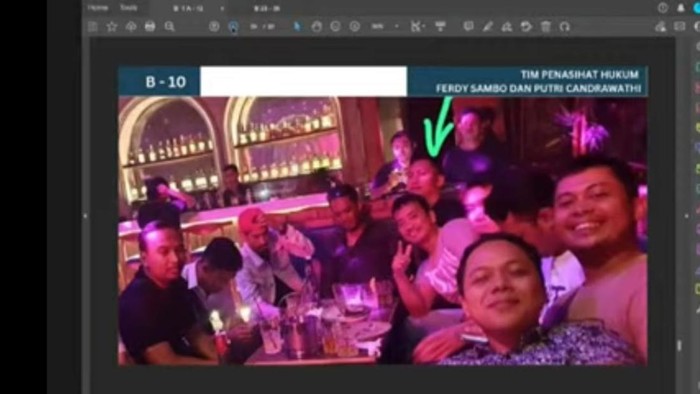Image resolution: width=700 pixels, height=394 pixels.
Task: Zoom in with the plus circle icon
Action: [355, 27]
